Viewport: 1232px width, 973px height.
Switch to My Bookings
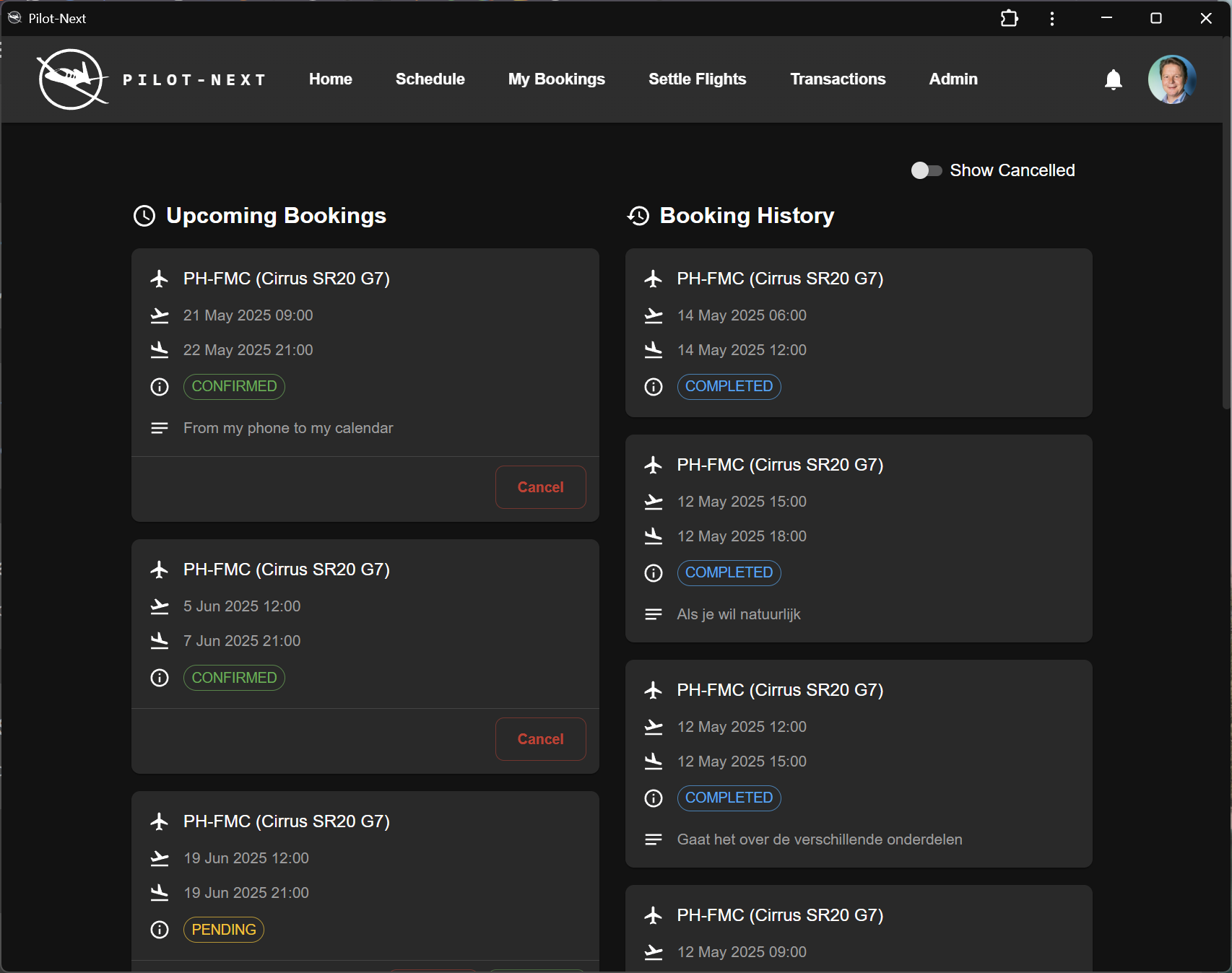[x=556, y=79]
